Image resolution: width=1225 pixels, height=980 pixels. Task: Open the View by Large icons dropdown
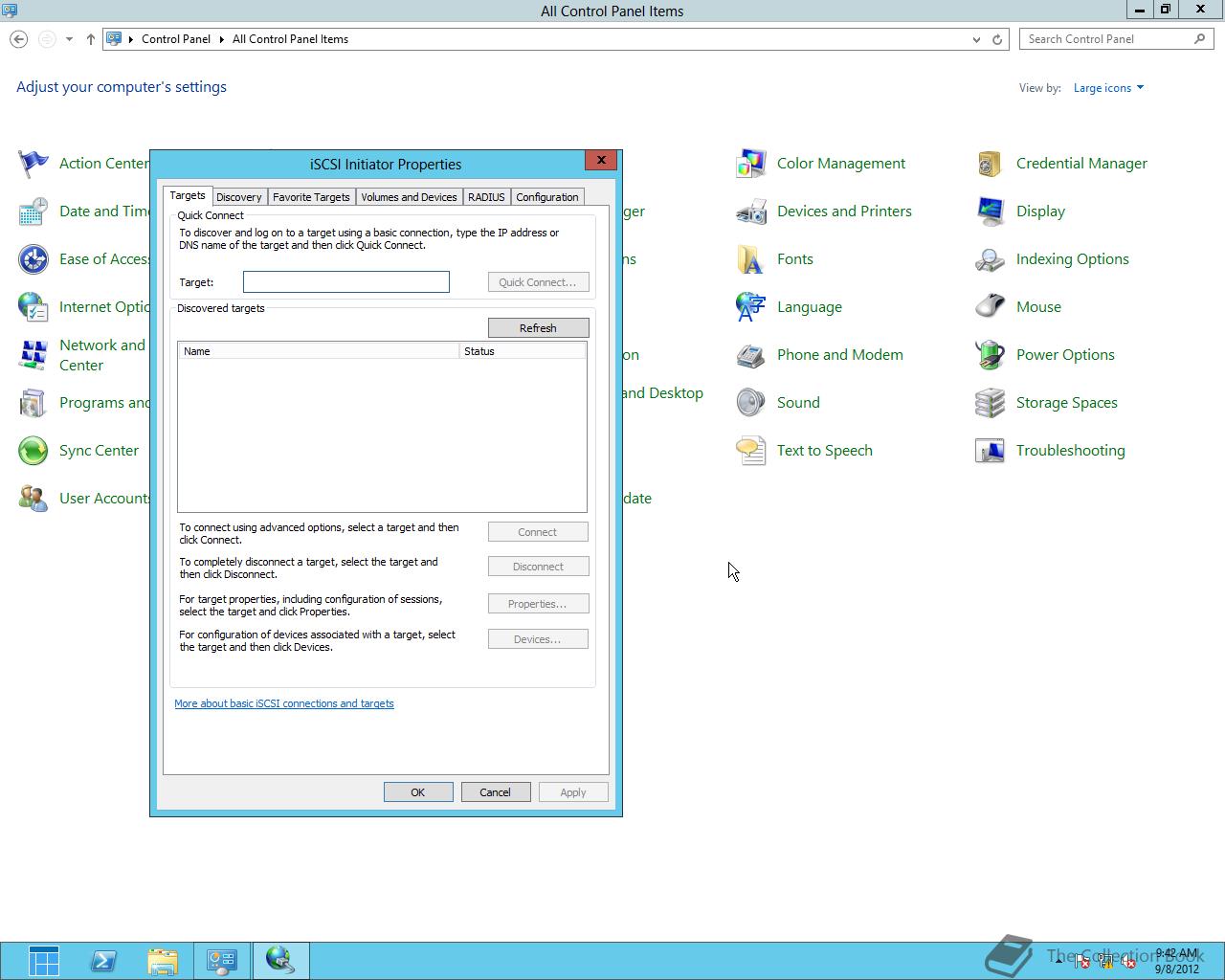coord(1109,88)
